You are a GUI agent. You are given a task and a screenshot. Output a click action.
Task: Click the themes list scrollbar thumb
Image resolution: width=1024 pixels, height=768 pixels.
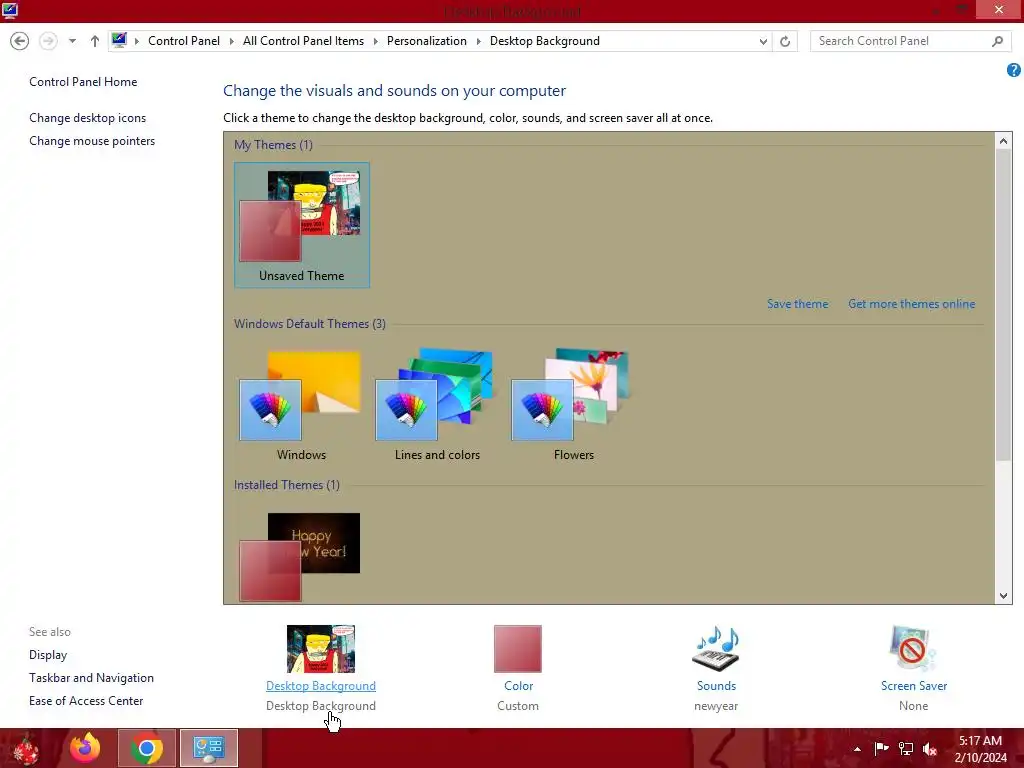tap(1004, 304)
